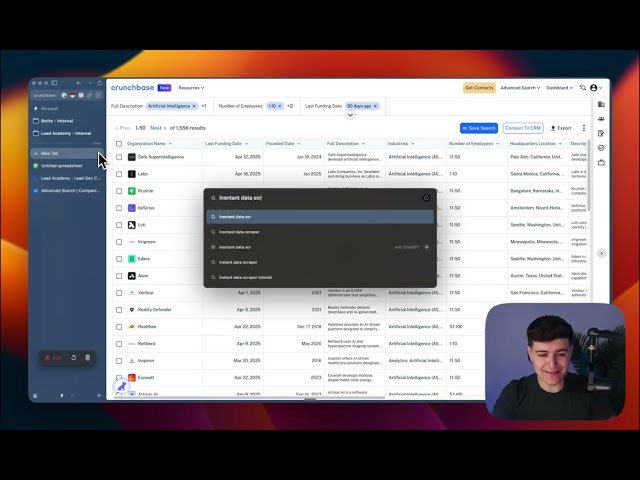Click New Tab in sidebar
The width and height of the screenshot is (640, 480).
pos(65,153)
